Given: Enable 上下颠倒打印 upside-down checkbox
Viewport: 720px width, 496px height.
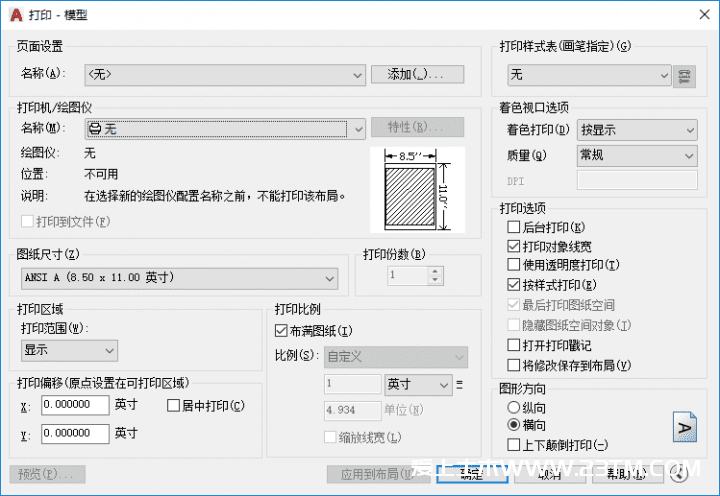Looking at the screenshot, I should pos(513,445).
